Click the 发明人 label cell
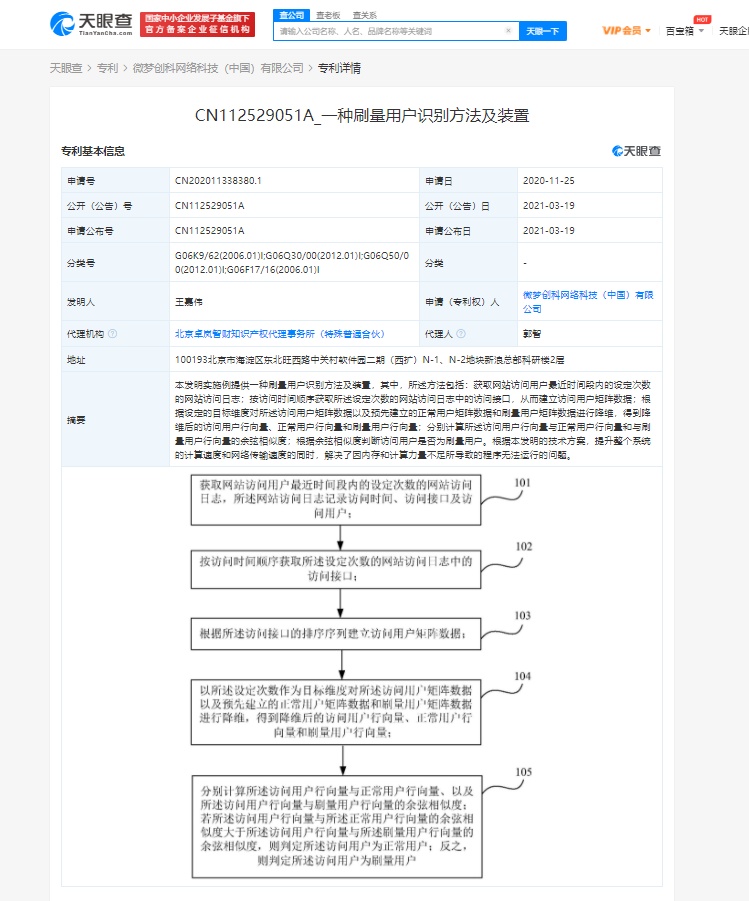 pyautogui.click(x=116, y=302)
